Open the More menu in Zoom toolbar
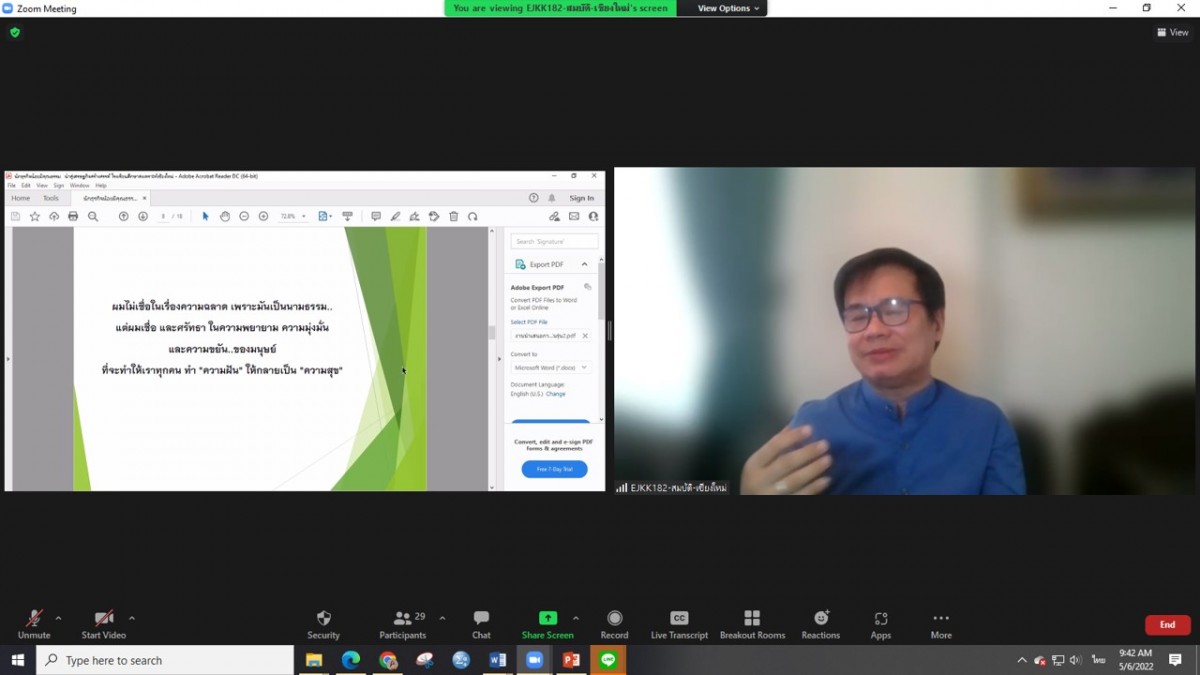The image size is (1200, 675). tap(940, 624)
